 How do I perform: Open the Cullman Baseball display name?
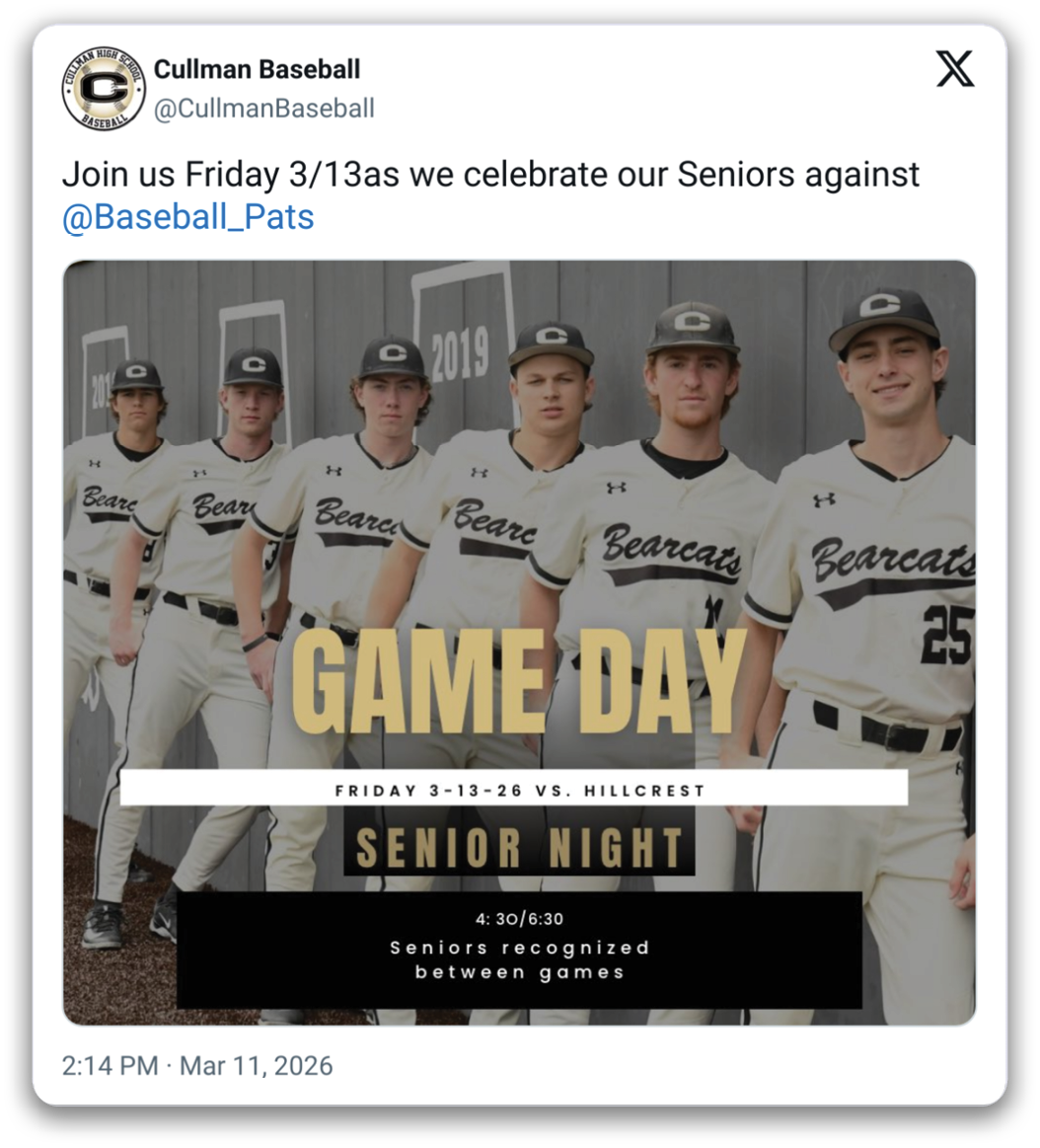[257, 69]
